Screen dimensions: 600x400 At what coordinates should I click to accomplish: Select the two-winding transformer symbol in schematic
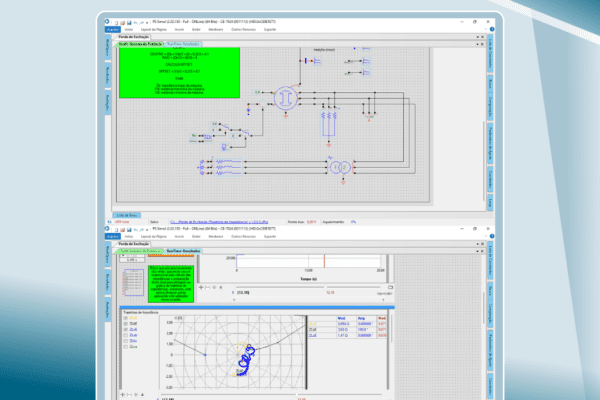coord(340,167)
